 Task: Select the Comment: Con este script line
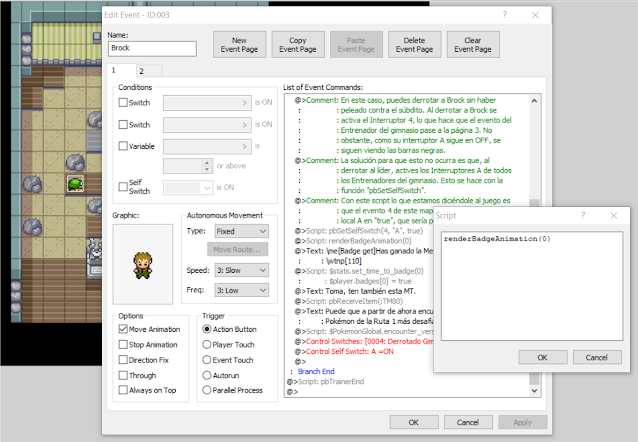tap(402, 201)
